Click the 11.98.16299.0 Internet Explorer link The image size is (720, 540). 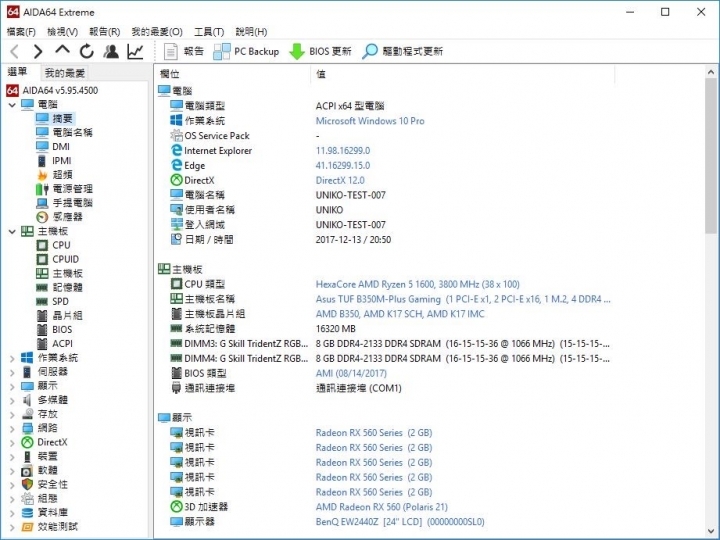click(x=343, y=151)
